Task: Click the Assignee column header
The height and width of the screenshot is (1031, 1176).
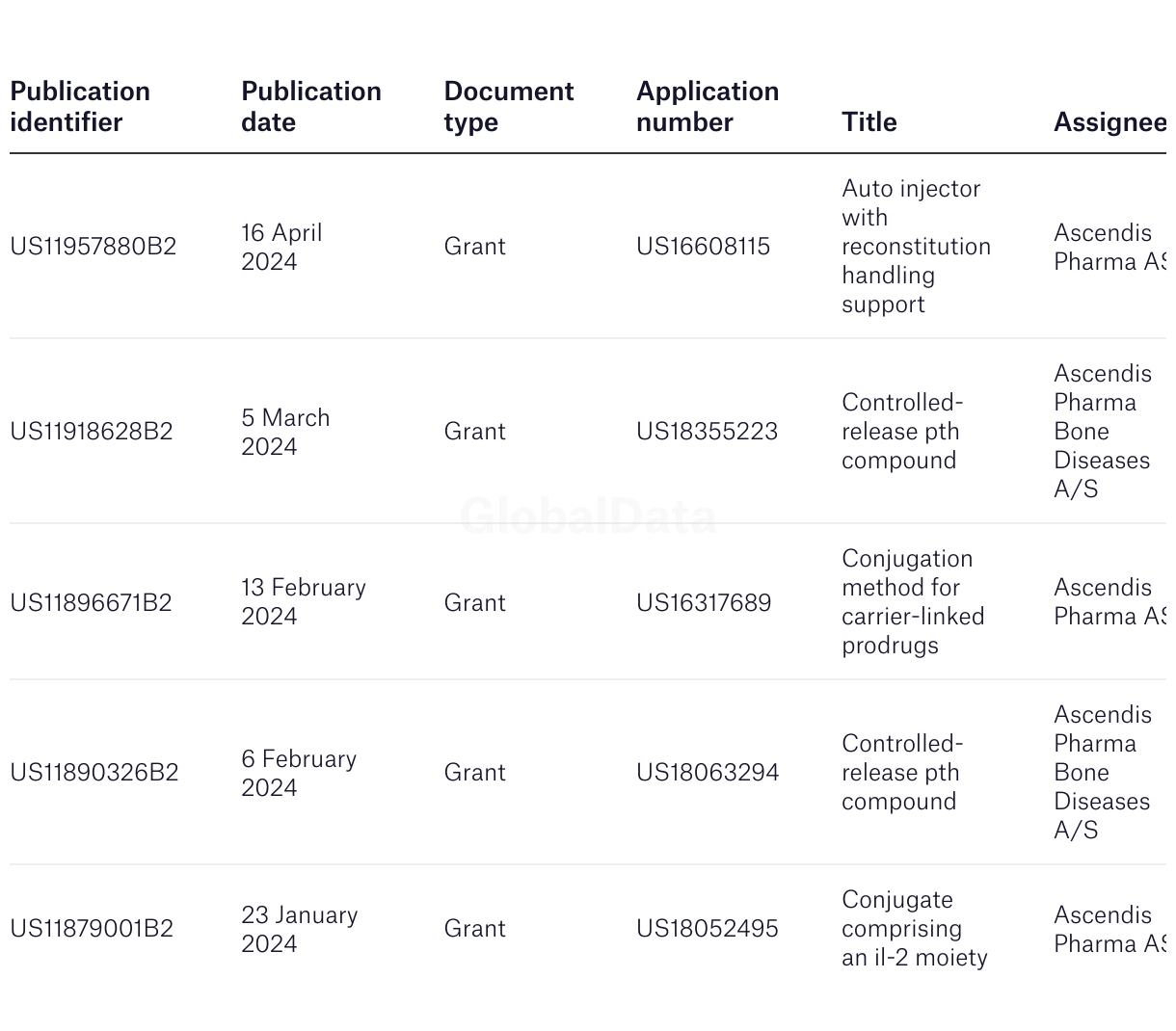Action: pyautogui.click(x=1109, y=121)
